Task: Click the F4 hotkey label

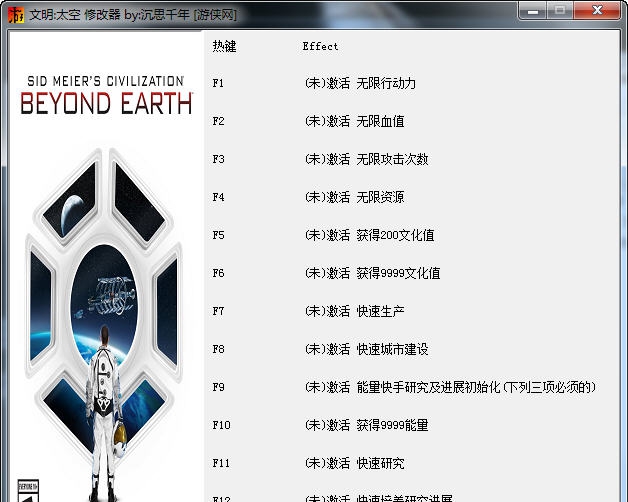Action: [x=218, y=197]
